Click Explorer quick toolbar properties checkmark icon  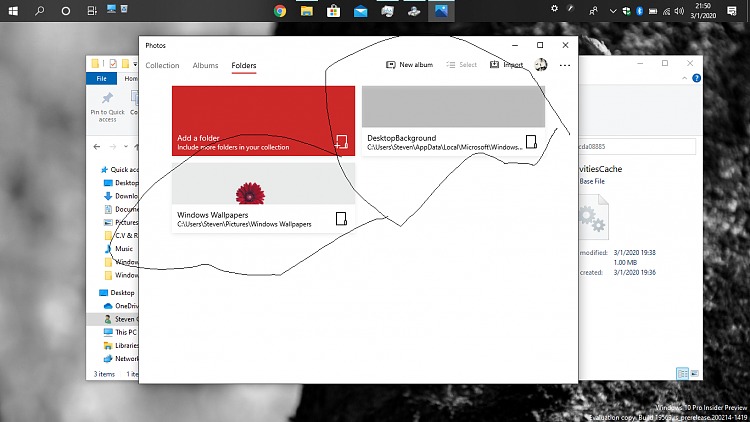[x=113, y=64]
